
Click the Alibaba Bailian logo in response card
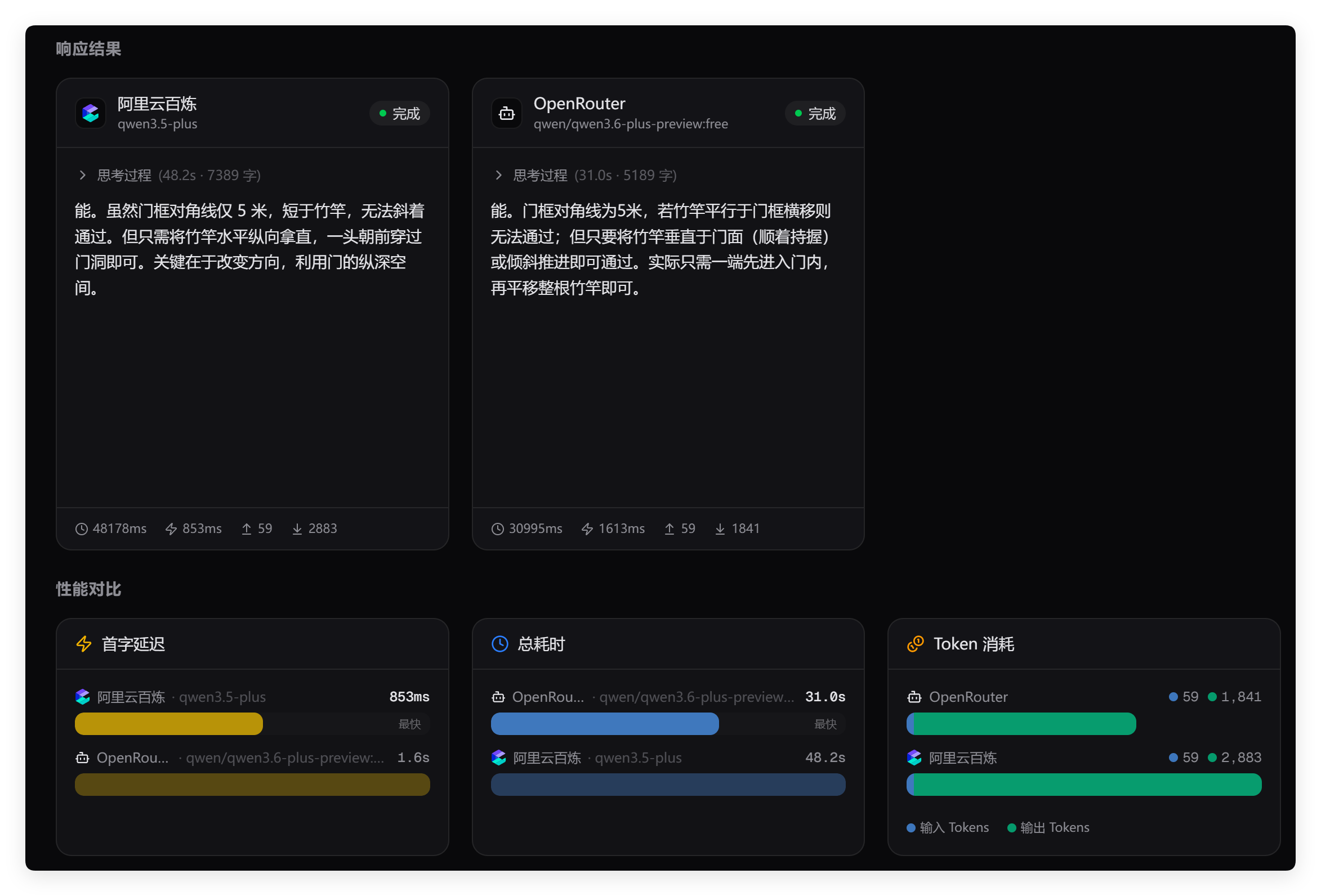(x=91, y=114)
